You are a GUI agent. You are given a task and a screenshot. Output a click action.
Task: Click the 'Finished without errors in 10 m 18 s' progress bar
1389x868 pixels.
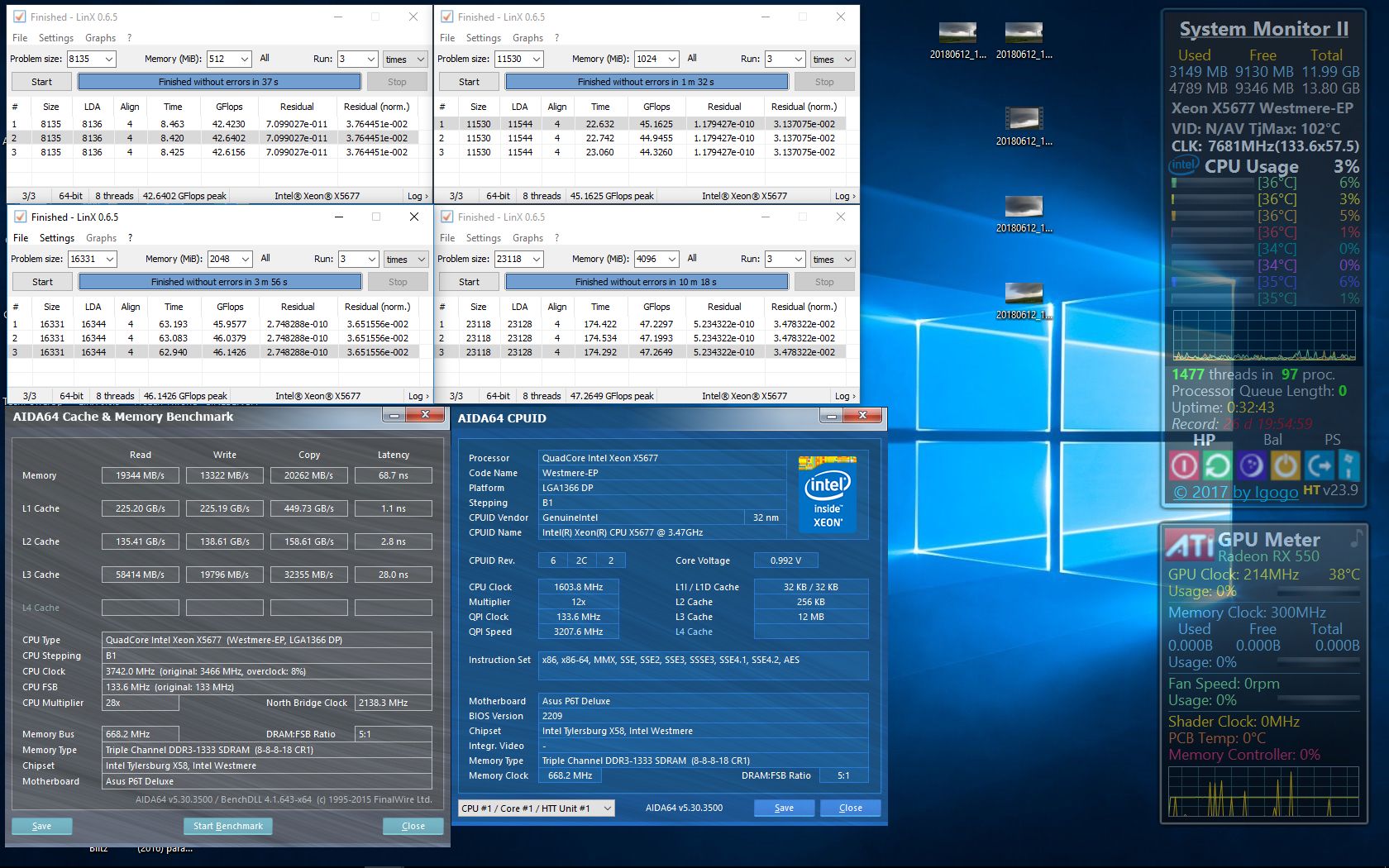point(647,282)
